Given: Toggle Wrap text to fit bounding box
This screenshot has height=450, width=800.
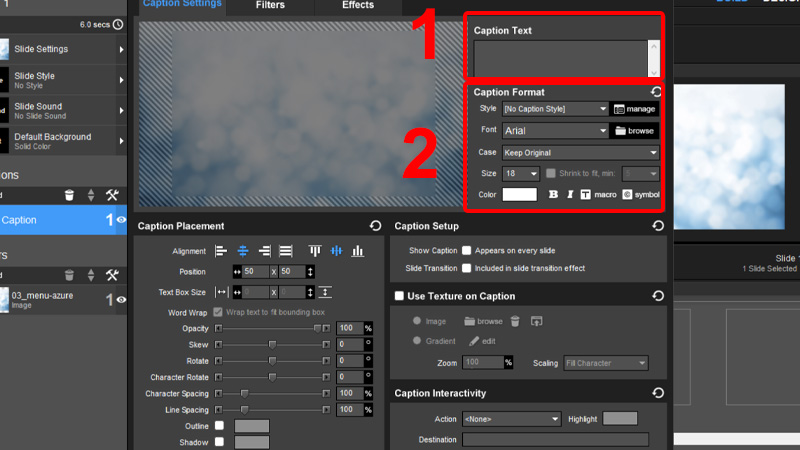Looking at the screenshot, I should tap(218, 312).
